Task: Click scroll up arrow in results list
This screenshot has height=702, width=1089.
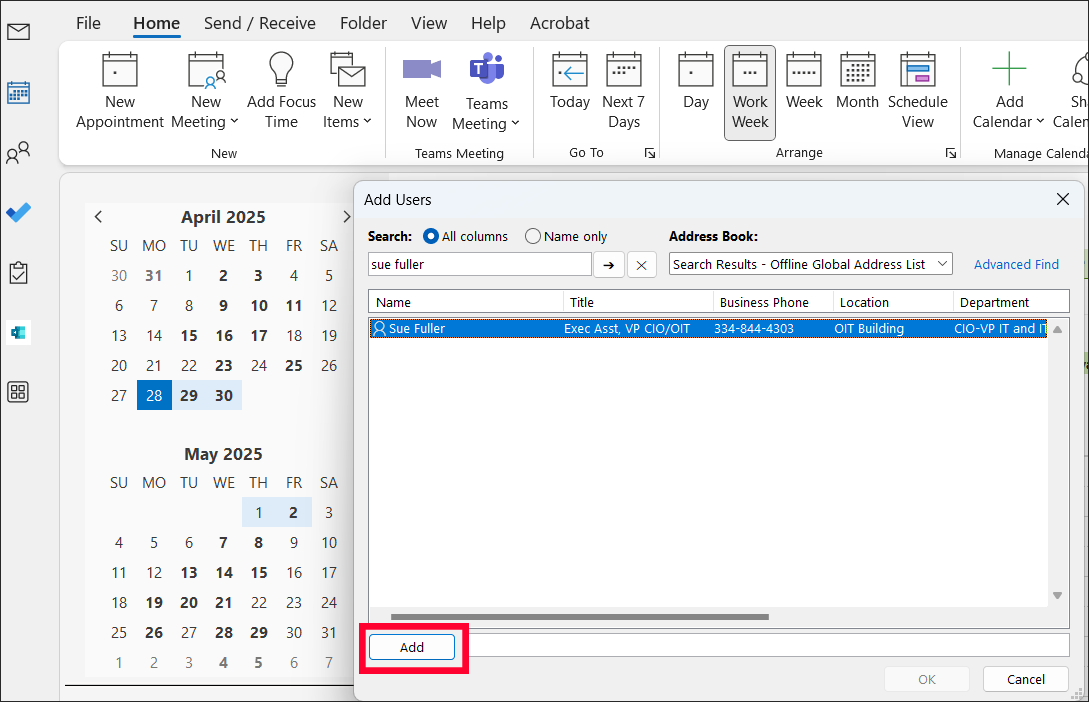Action: (1057, 330)
